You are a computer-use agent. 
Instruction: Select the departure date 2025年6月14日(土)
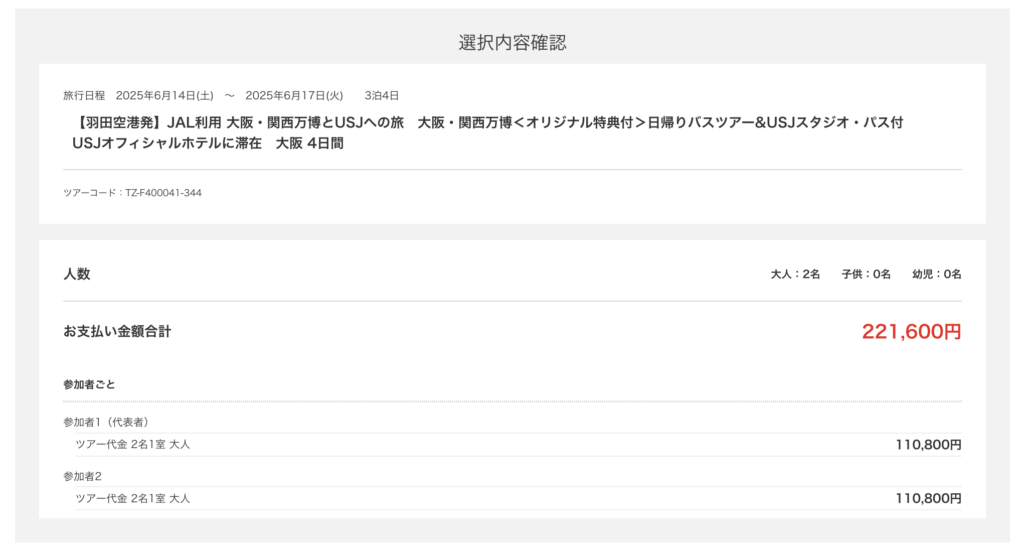click(x=164, y=96)
